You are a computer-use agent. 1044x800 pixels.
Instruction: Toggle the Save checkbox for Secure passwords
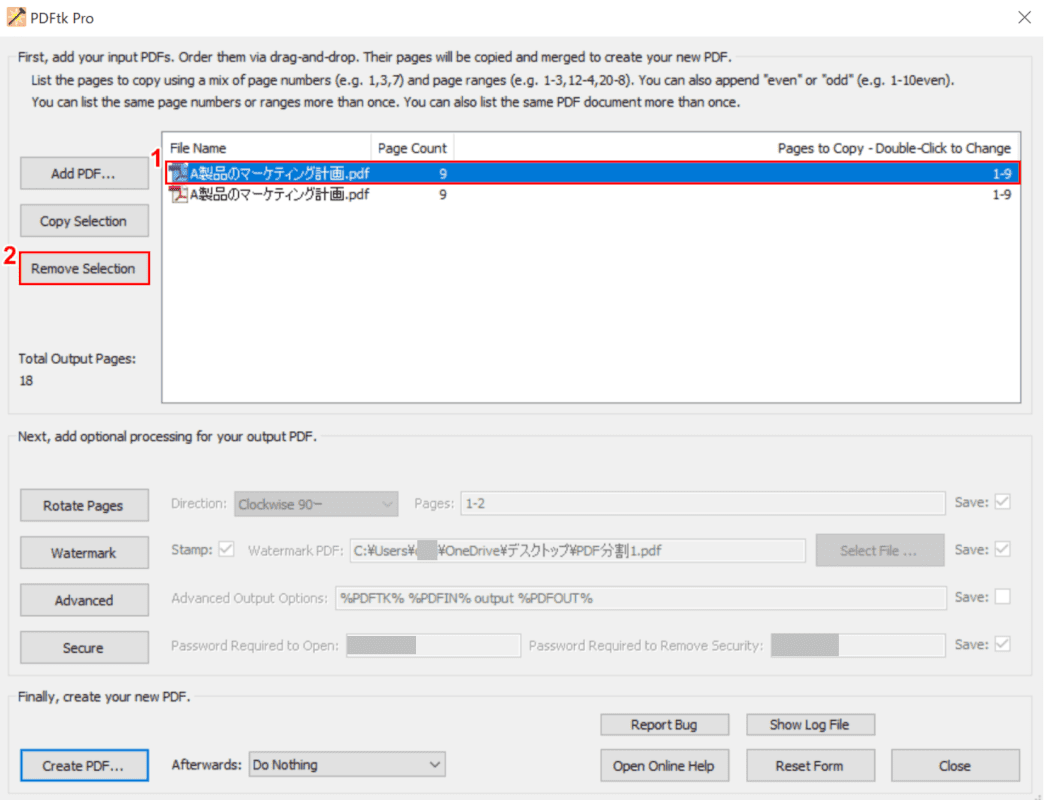click(x=1002, y=644)
